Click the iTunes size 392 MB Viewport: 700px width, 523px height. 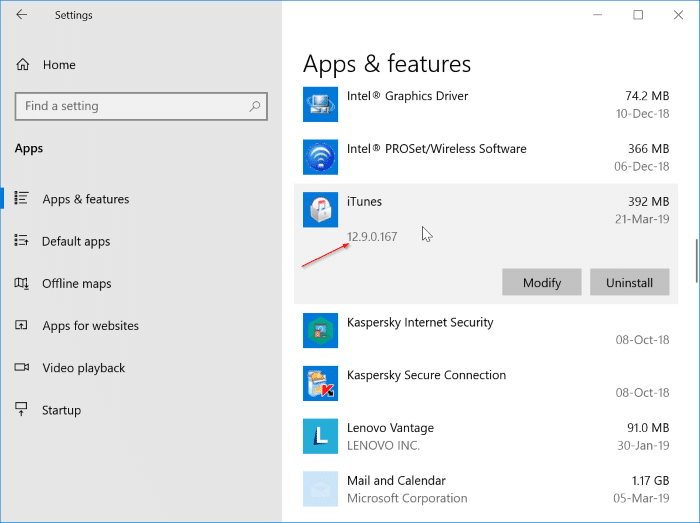(649, 201)
